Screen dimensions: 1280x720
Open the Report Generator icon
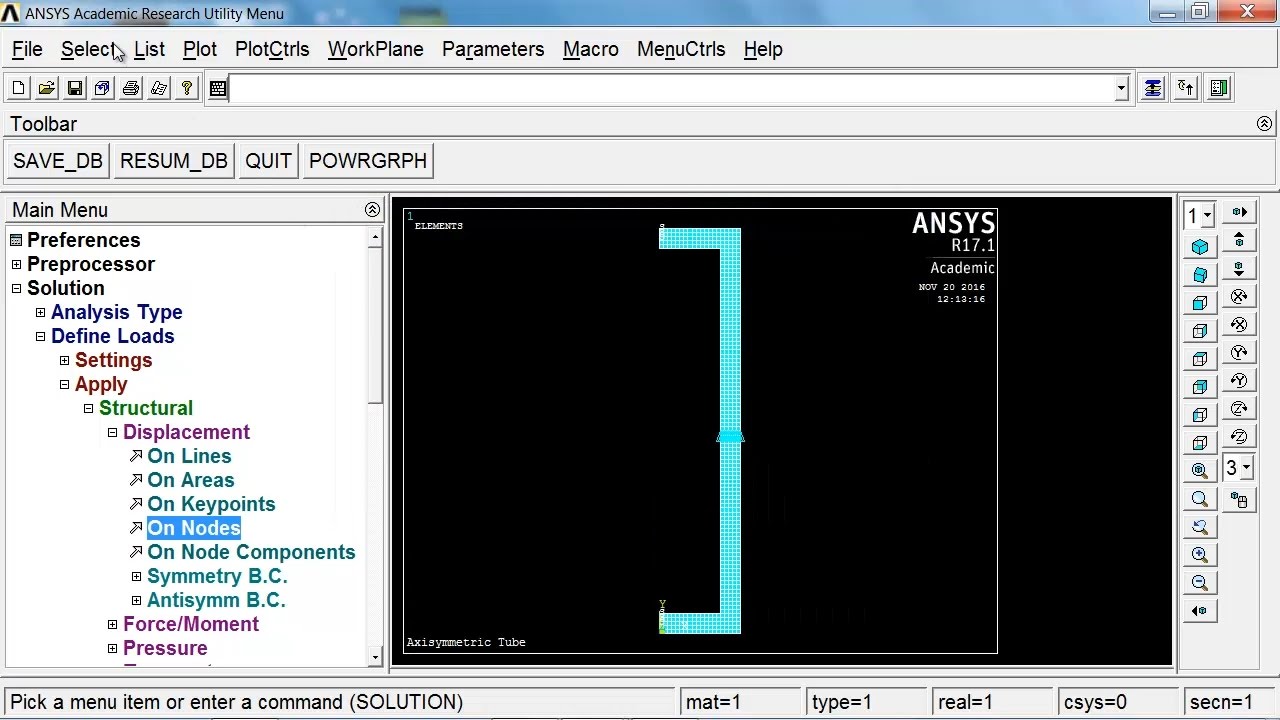158,89
